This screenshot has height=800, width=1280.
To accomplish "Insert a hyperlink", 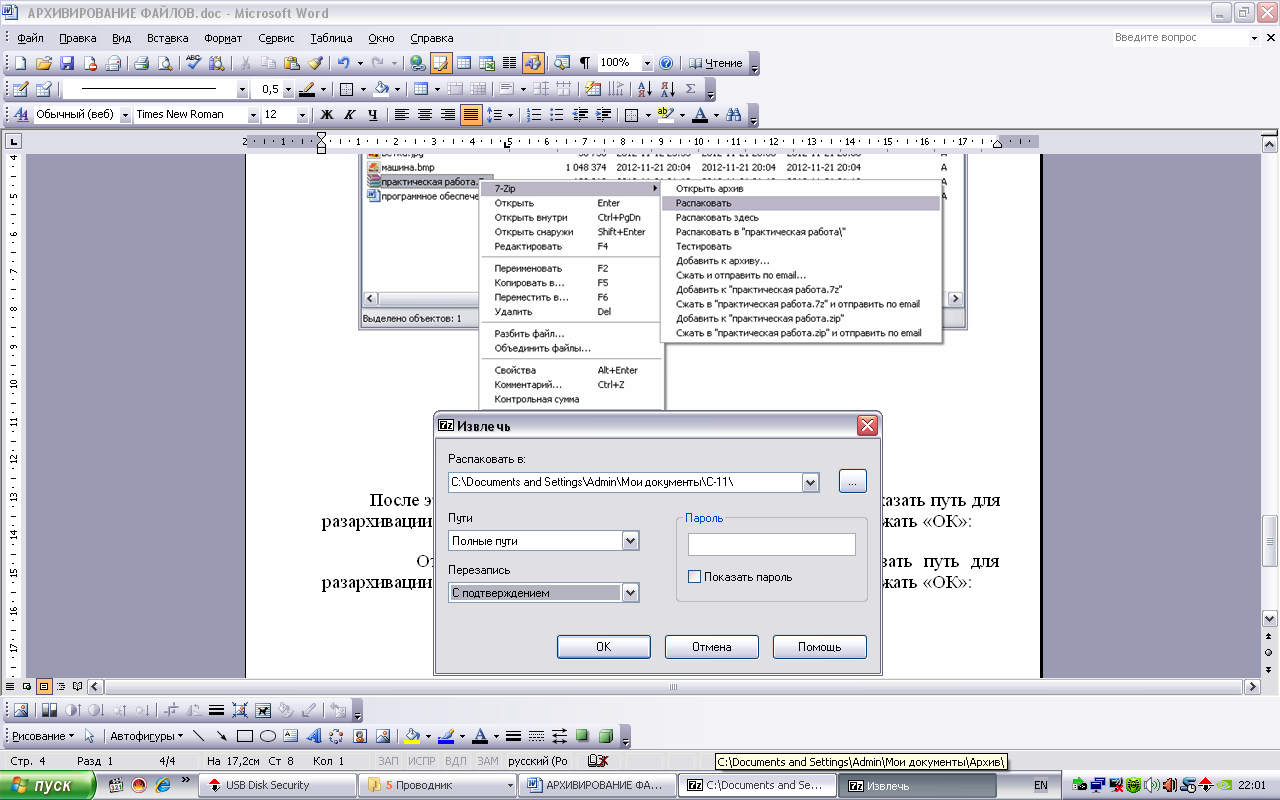I will [417, 63].
